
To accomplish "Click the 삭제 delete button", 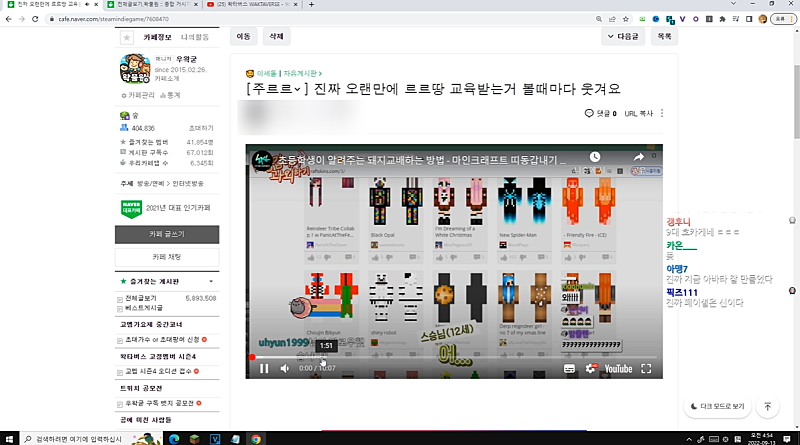I will (274, 36).
